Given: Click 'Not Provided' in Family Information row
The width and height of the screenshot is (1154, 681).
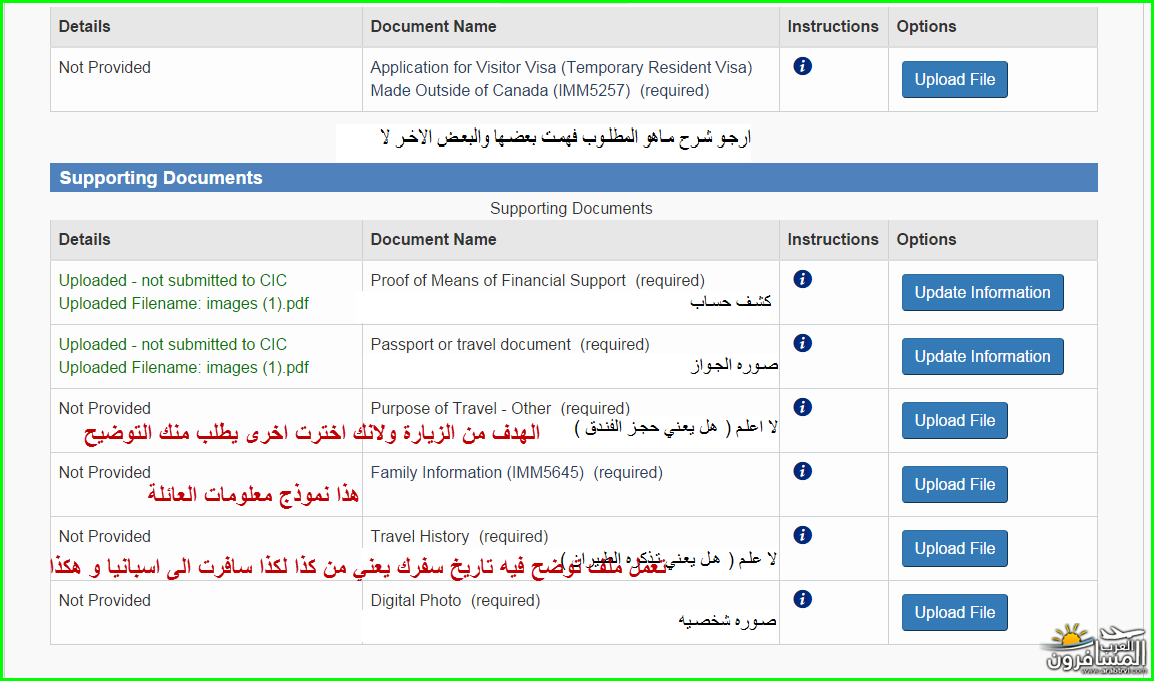Looking at the screenshot, I should 105,473.
